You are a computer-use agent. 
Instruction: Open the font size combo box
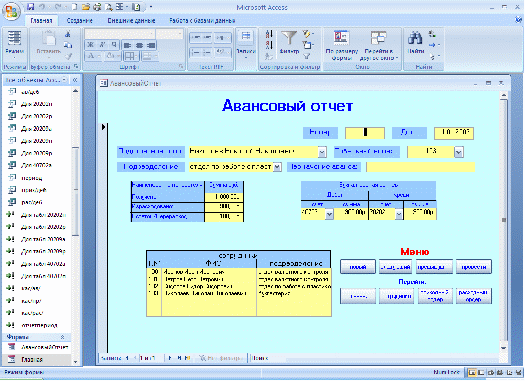pos(169,34)
